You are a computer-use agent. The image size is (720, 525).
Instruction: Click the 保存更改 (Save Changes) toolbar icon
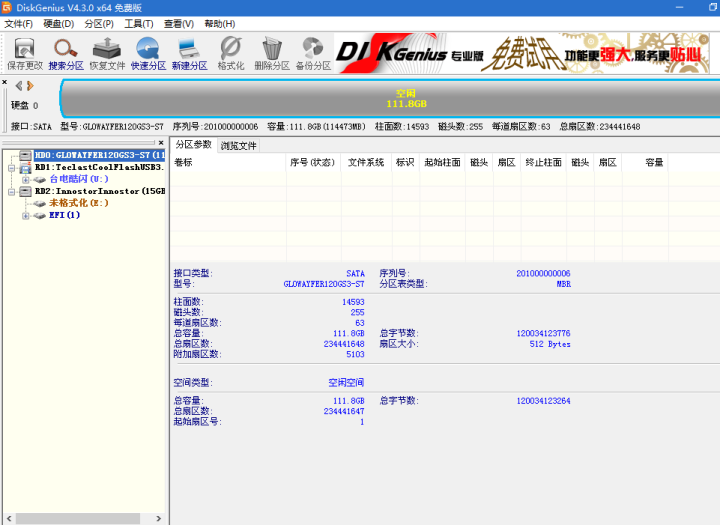click(24, 52)
